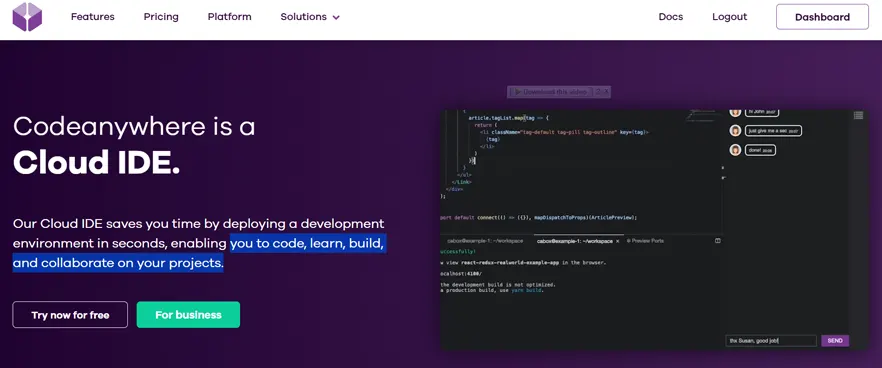Viewport: 882px width, 368px height.
Task: Click the Codeanywhere purple cube logo
Action: click(27, 17)
